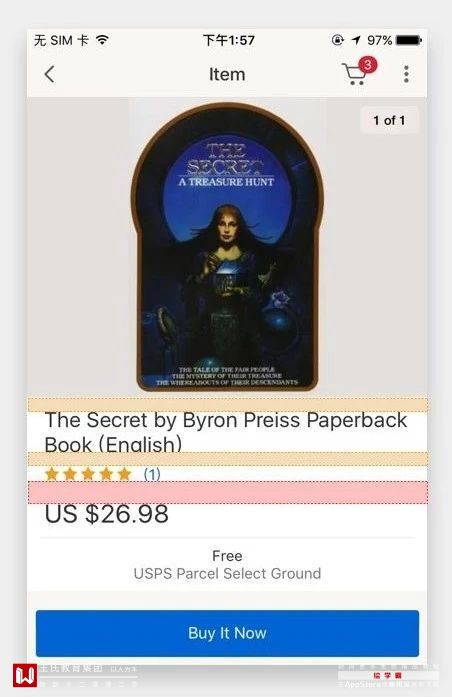This screenshot has height=697, width=452.
Task: Click the red W logo watermark
Action: click(x=25, y=675)
